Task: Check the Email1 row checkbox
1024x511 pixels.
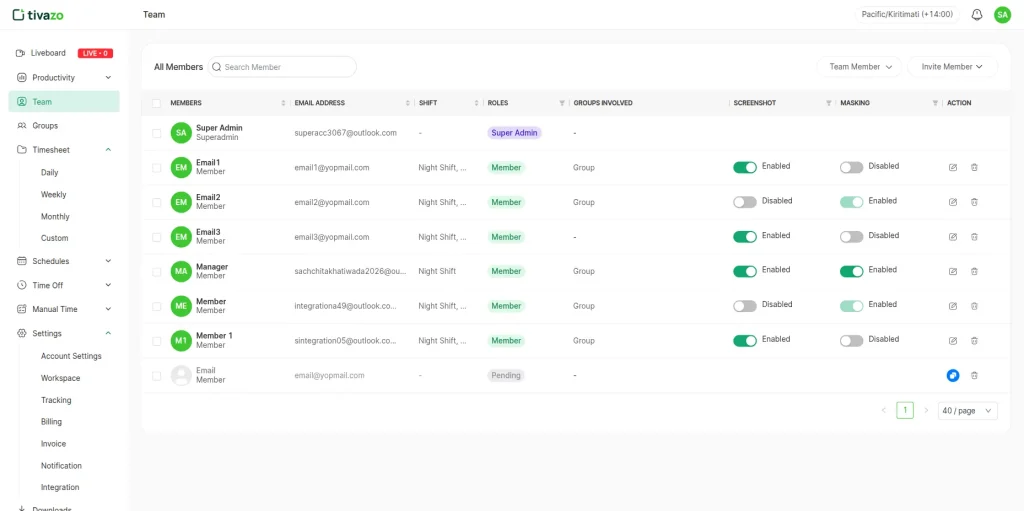Action: [x=156, y=167]
